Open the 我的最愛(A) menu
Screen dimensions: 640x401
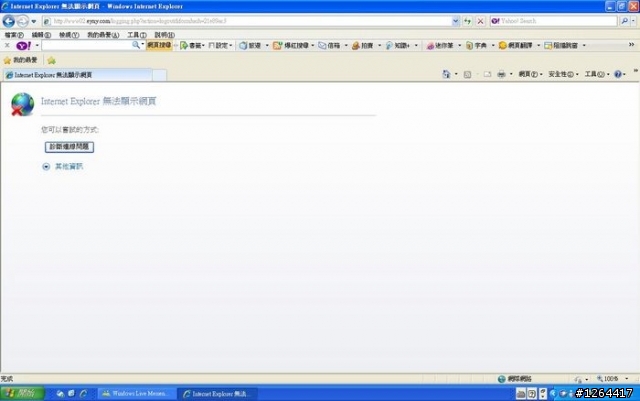103,35
